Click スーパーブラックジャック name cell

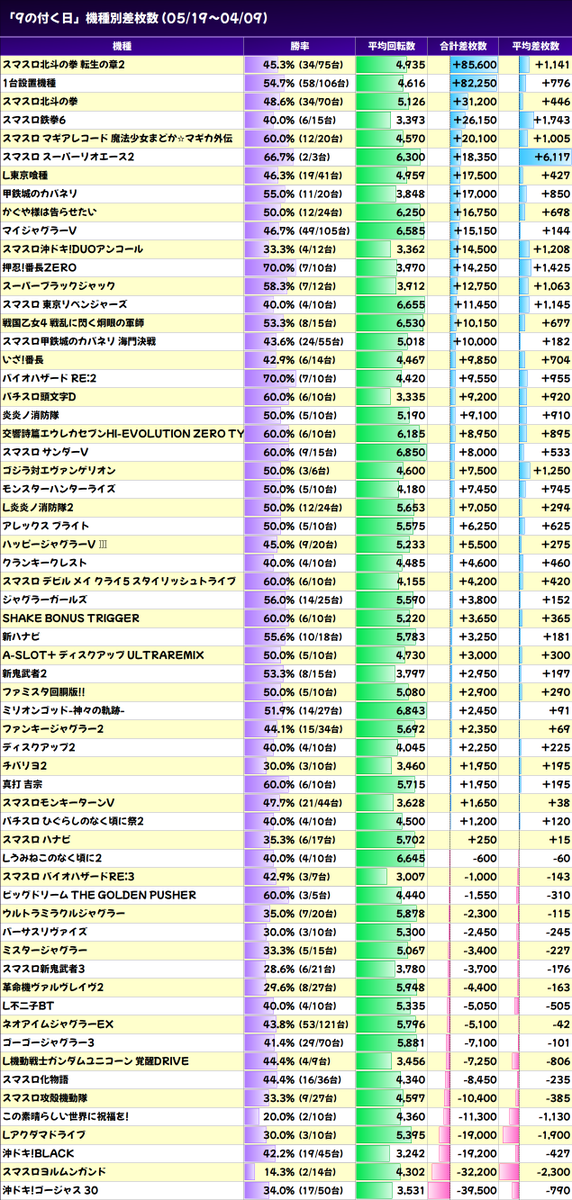60,288
